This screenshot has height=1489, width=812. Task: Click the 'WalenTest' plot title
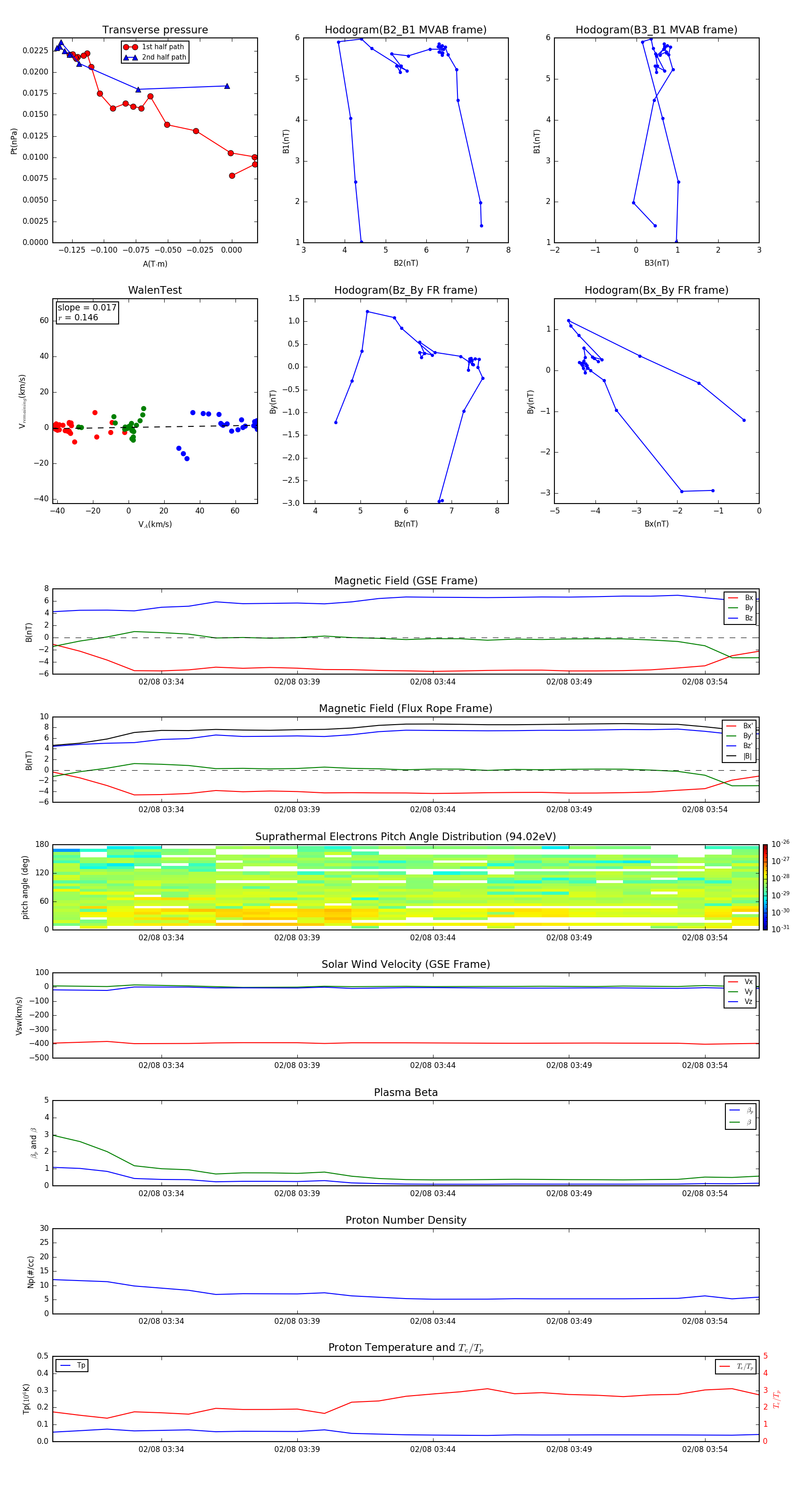coord(155,290)
